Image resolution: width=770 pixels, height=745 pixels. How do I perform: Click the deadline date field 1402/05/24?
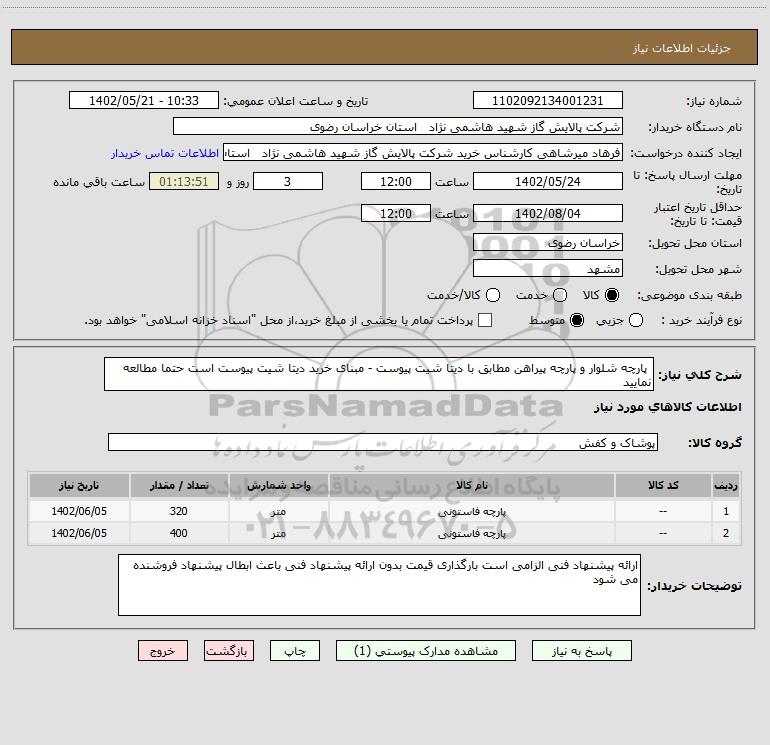(548, 181)
